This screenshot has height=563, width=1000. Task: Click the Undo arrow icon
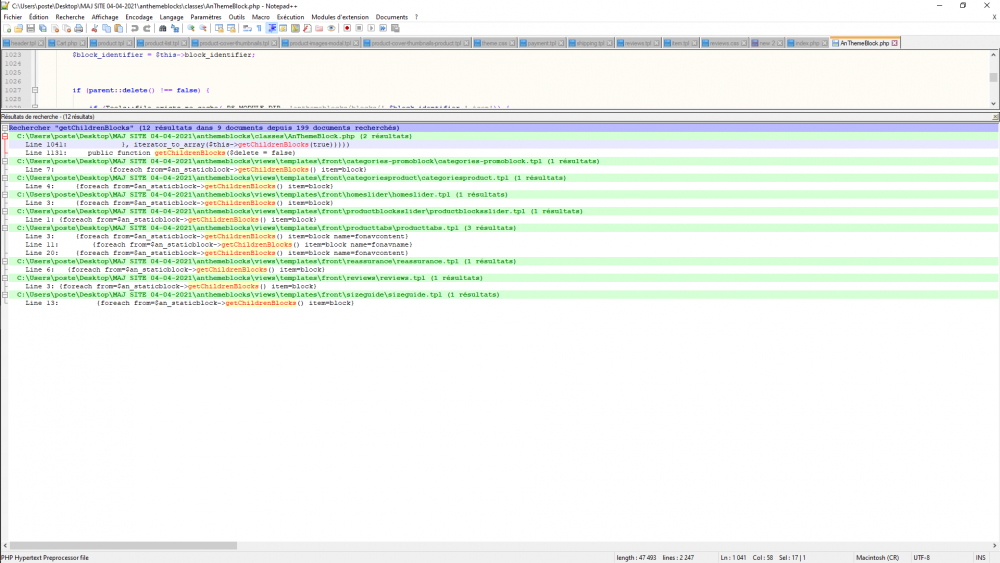[x=135, y=28]
